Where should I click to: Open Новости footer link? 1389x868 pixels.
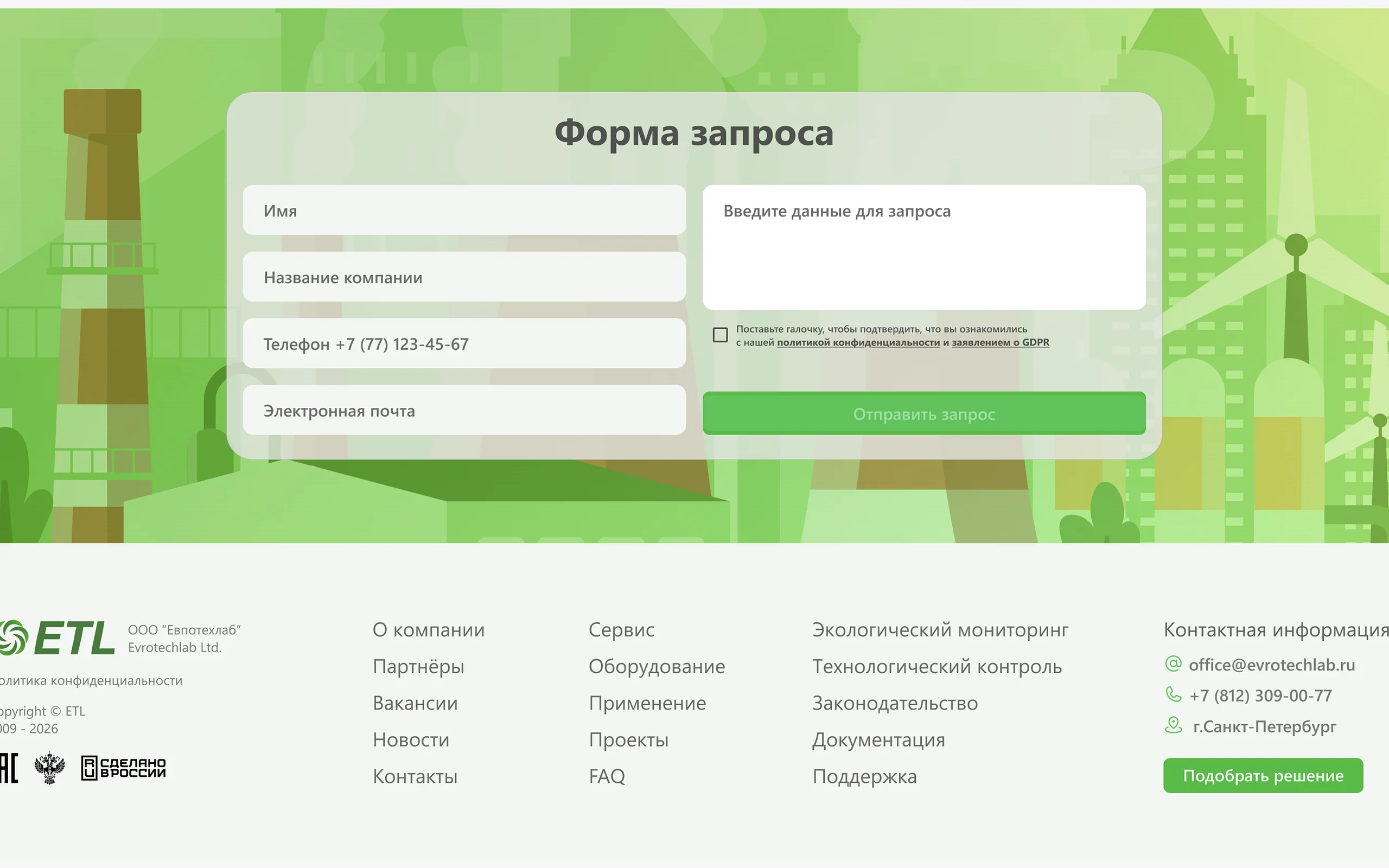click(411, 740)
